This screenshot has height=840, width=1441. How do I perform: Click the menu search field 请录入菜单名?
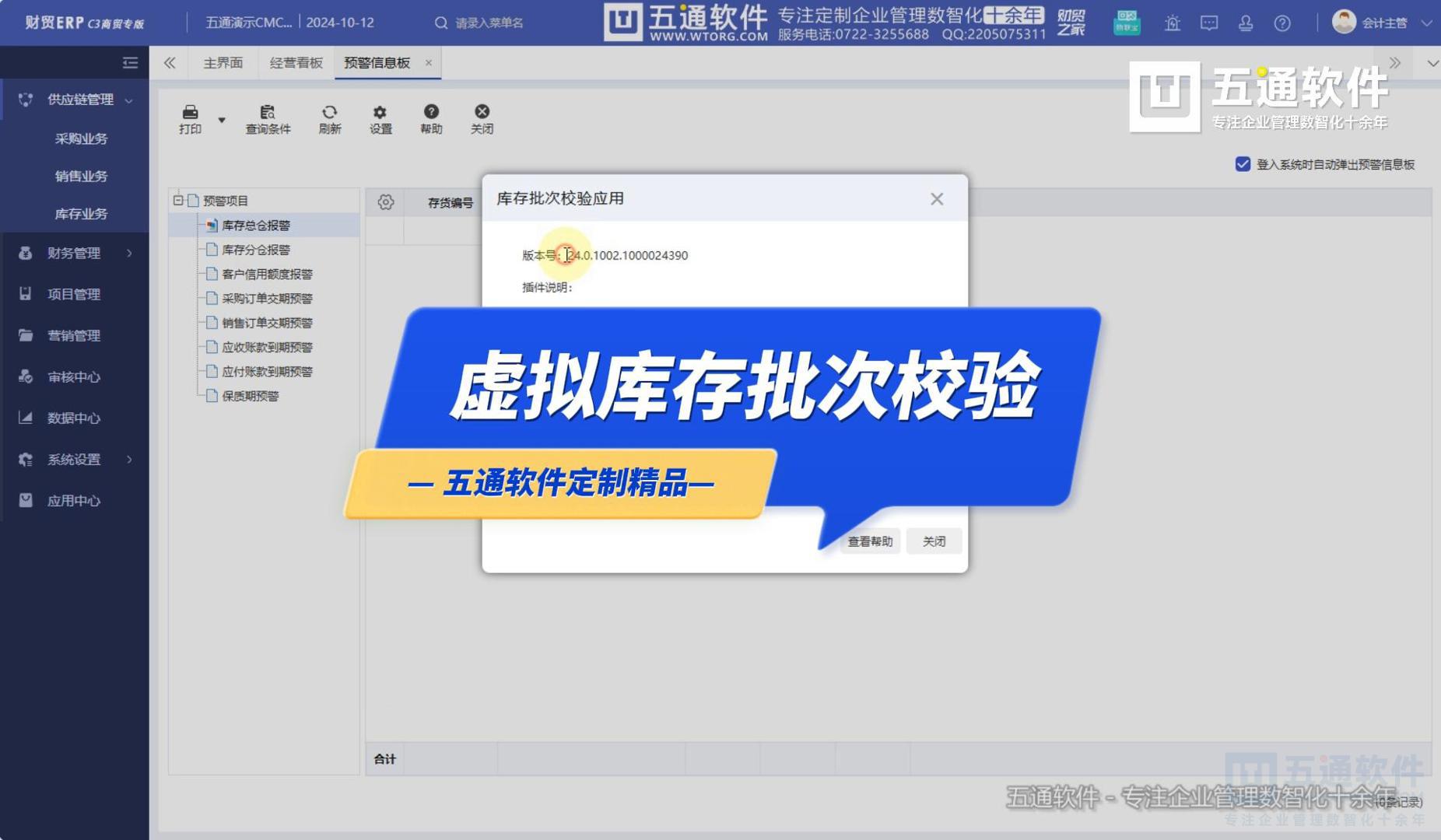[489, 23]
